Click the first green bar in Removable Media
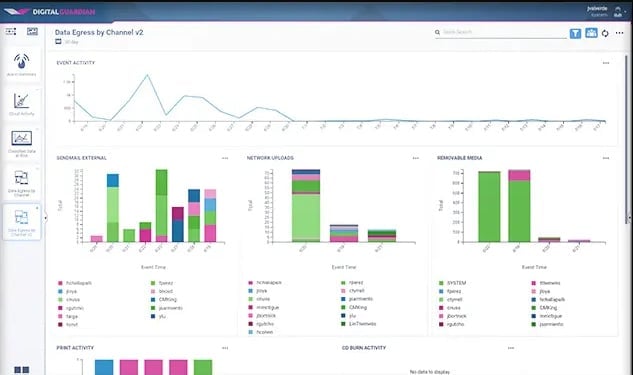Viewport: 633px width, 375px height. coord(489,207)
